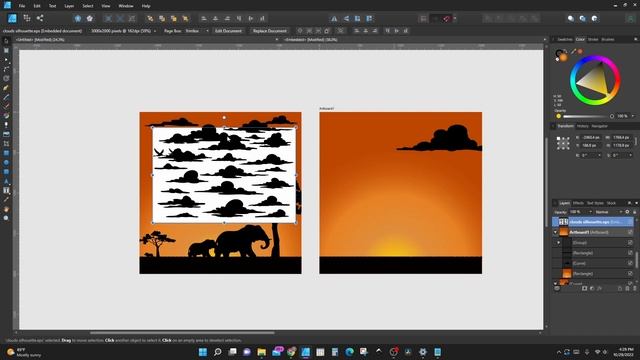Open the Page Box dropdown
640x360 pixels.
coord(197,31)
